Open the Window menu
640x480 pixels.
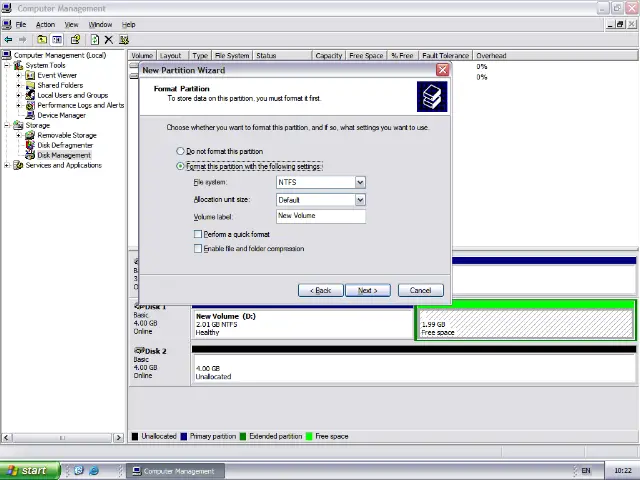(100, 24)
